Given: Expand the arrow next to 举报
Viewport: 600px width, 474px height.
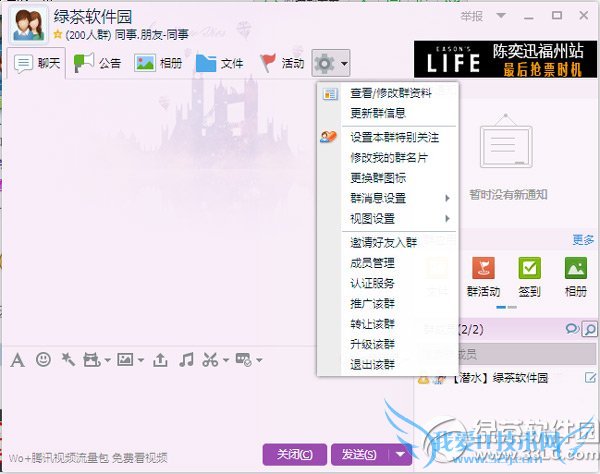Looking at the screenshot, I should click(501, 16).
